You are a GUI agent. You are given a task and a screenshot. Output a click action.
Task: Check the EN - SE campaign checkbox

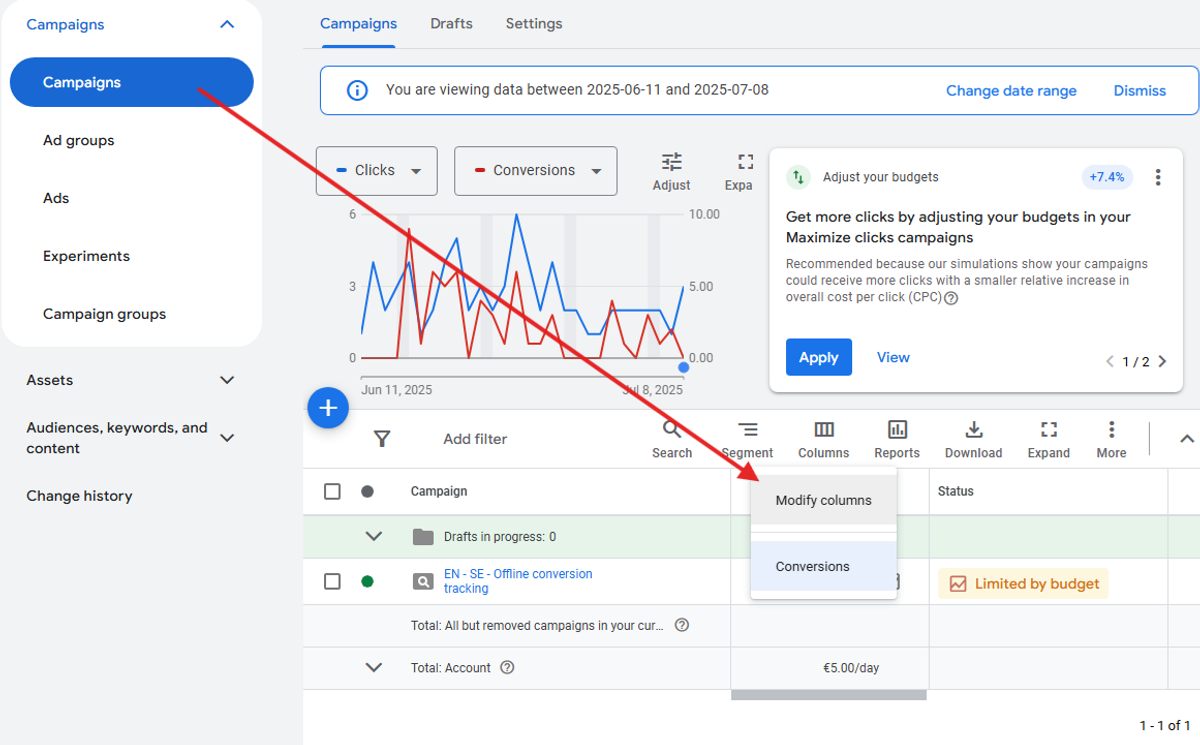332,581
